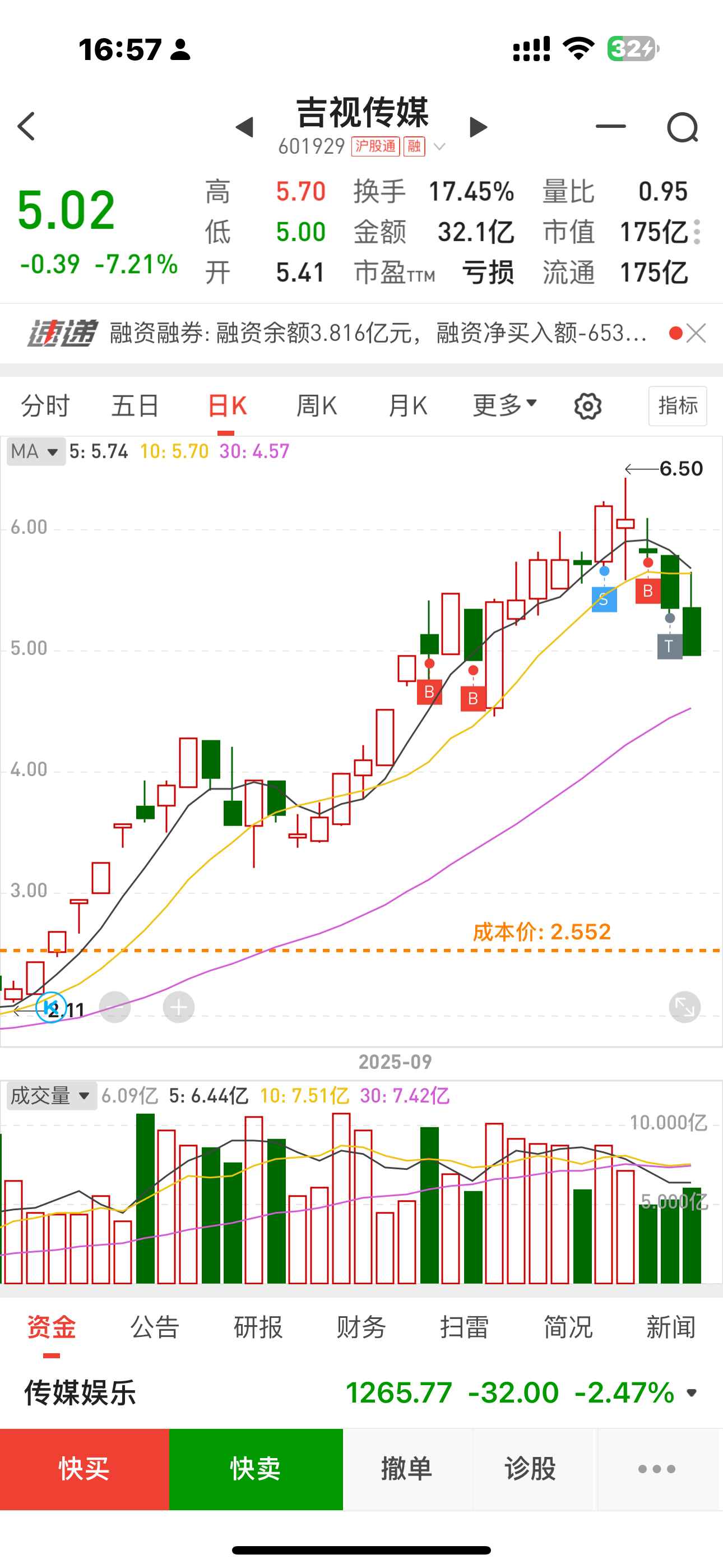Open the 新闻 tab
Image resolution: width=723 pixels, height=1568 pixels.
coord(671,1327)
